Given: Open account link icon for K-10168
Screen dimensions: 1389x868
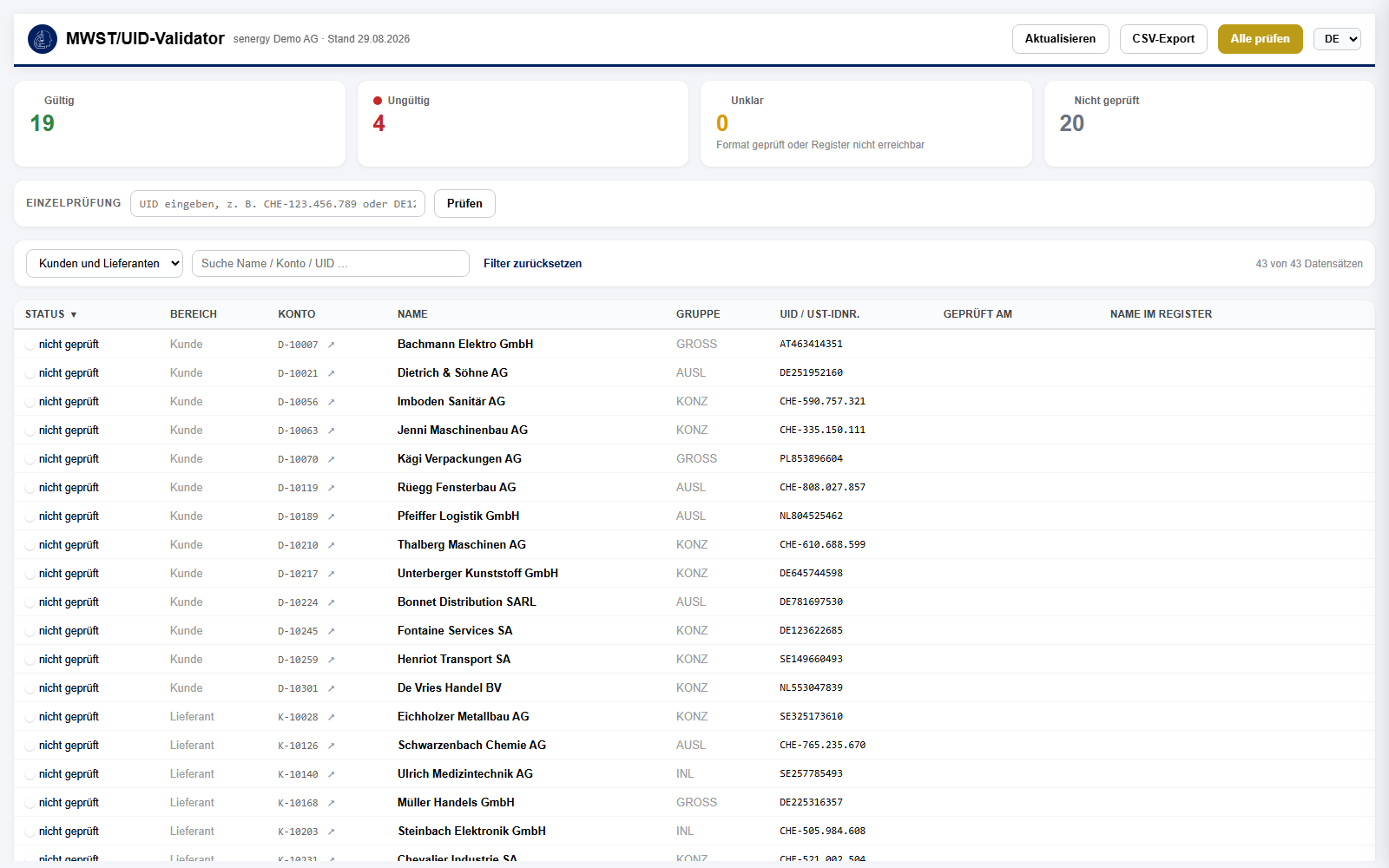Looking at the screenshot, I should pos(331,803).
